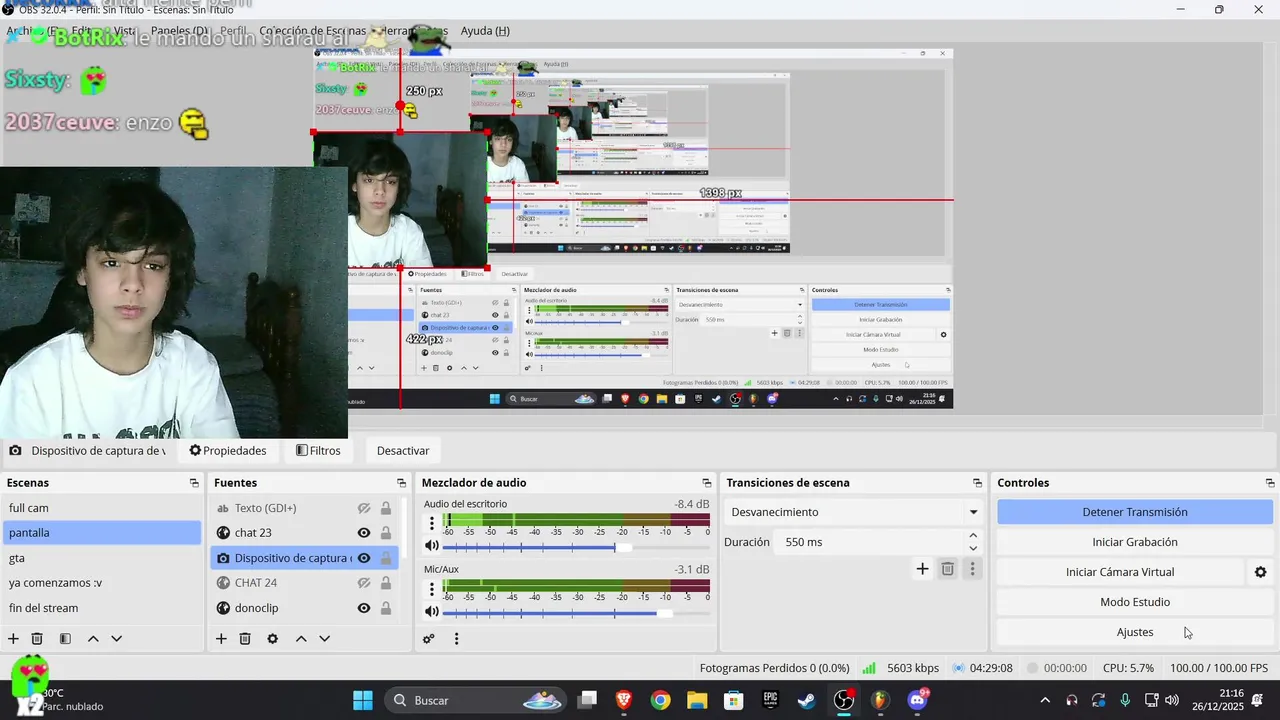Open Audio del escritorio three-dot options
1280x720 pixels.
tap(432, 523)
